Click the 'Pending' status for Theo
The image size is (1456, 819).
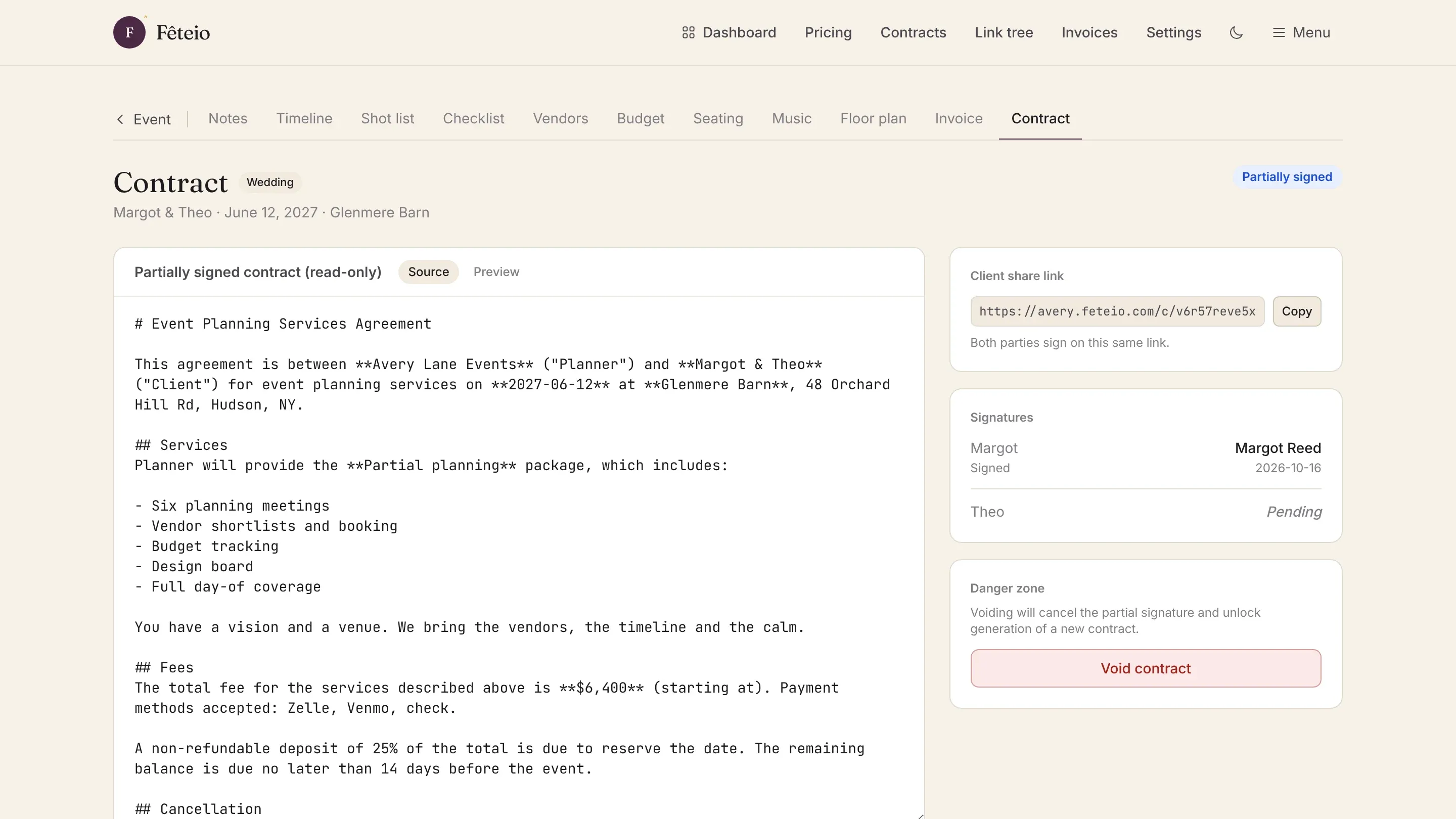tap(1294, 512)
